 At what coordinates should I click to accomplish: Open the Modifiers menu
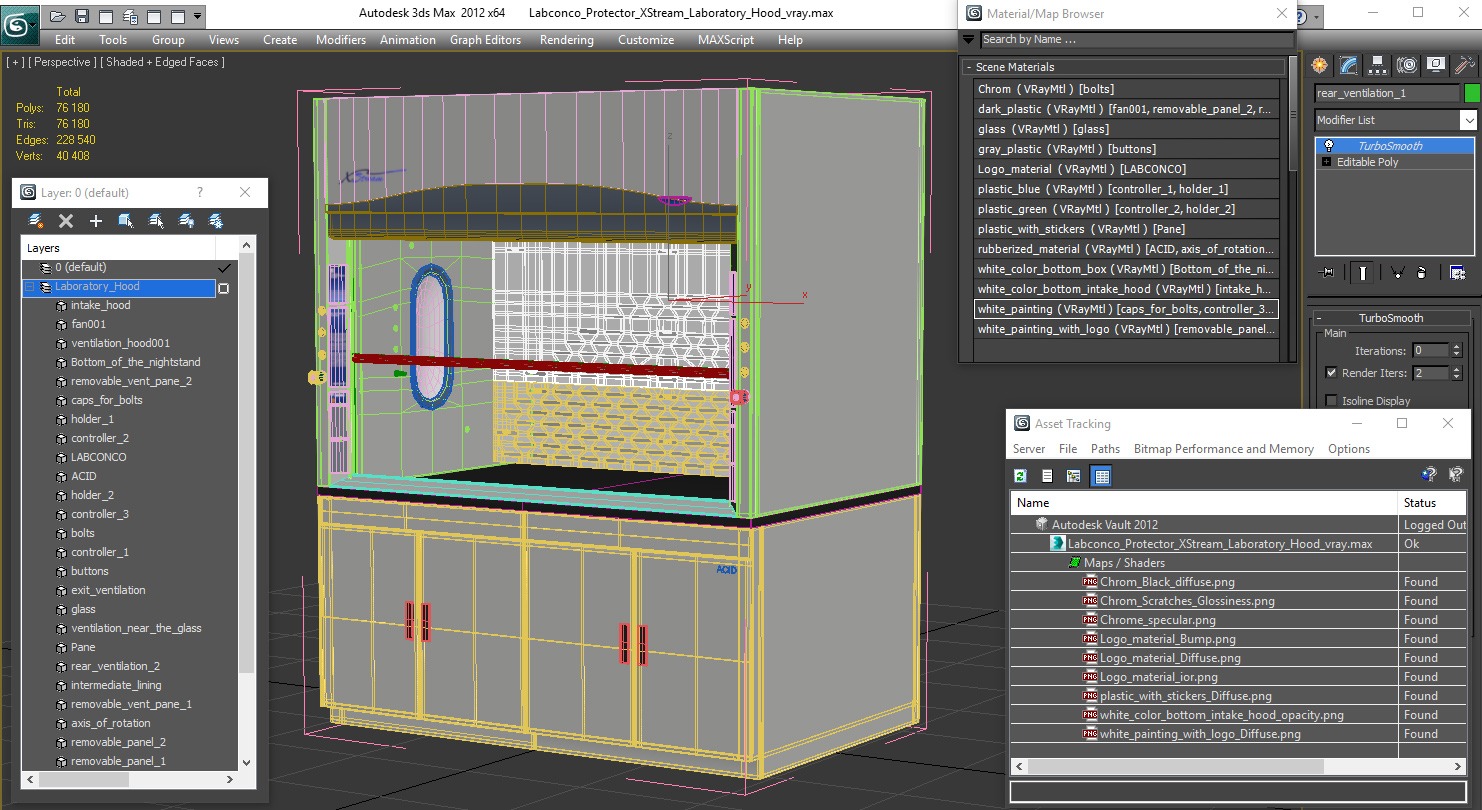tap(341, 40)
